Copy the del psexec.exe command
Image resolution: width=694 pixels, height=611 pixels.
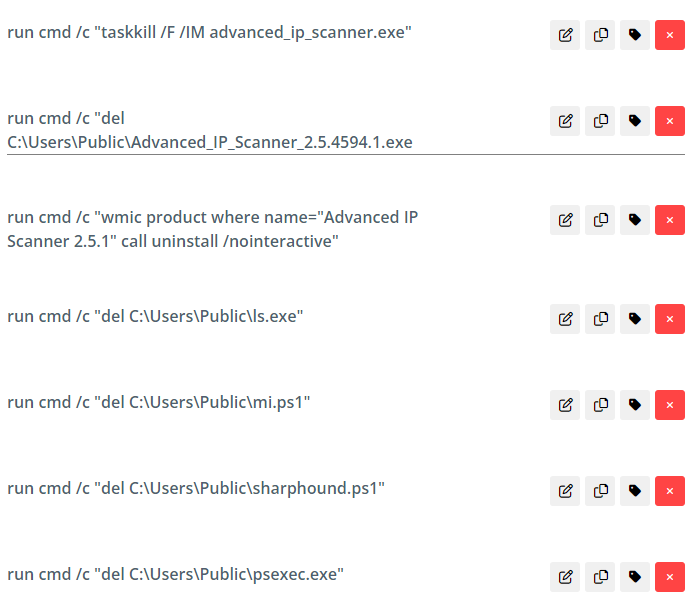[x=600, y=577]
